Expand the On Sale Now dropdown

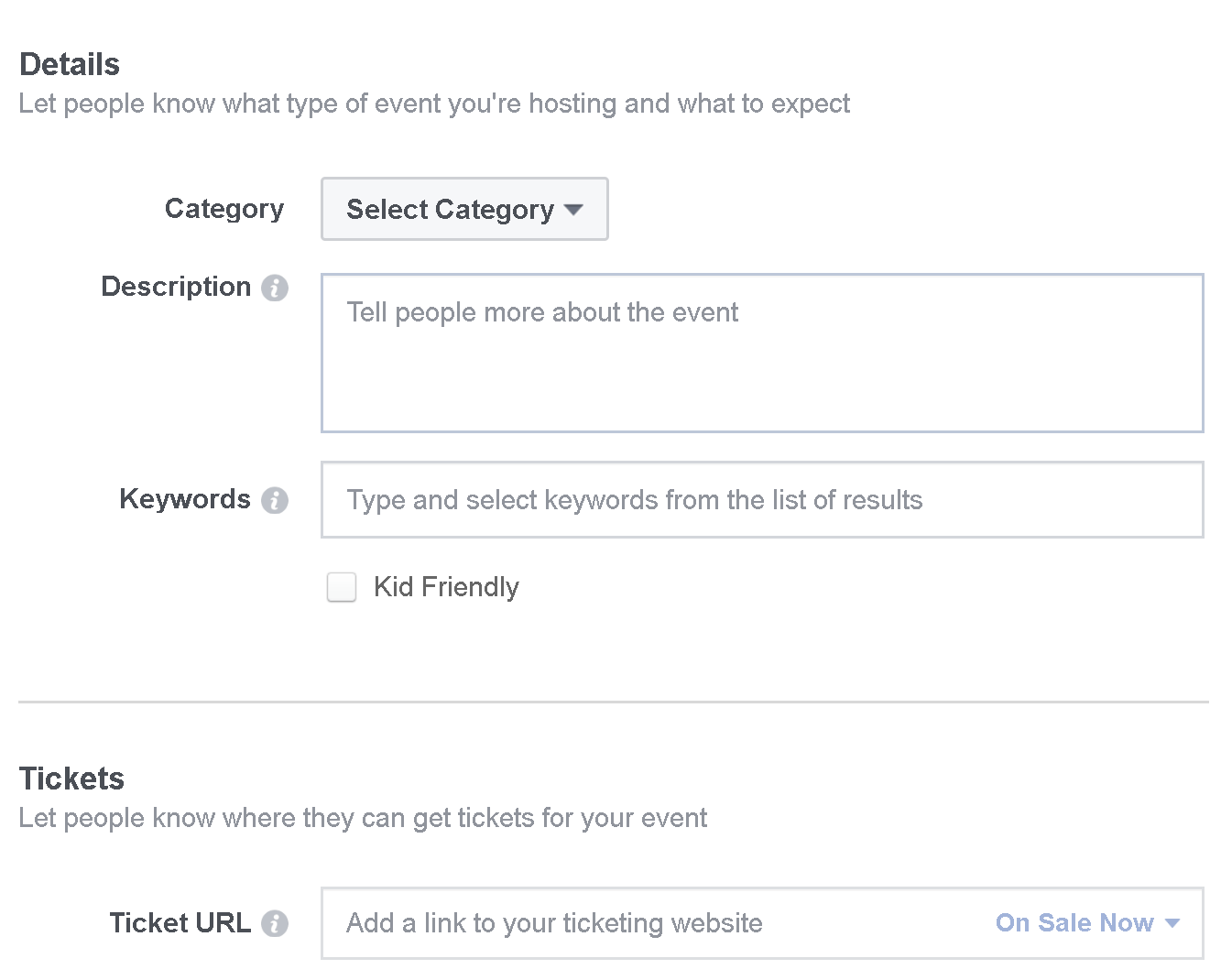coord(1074,923)
